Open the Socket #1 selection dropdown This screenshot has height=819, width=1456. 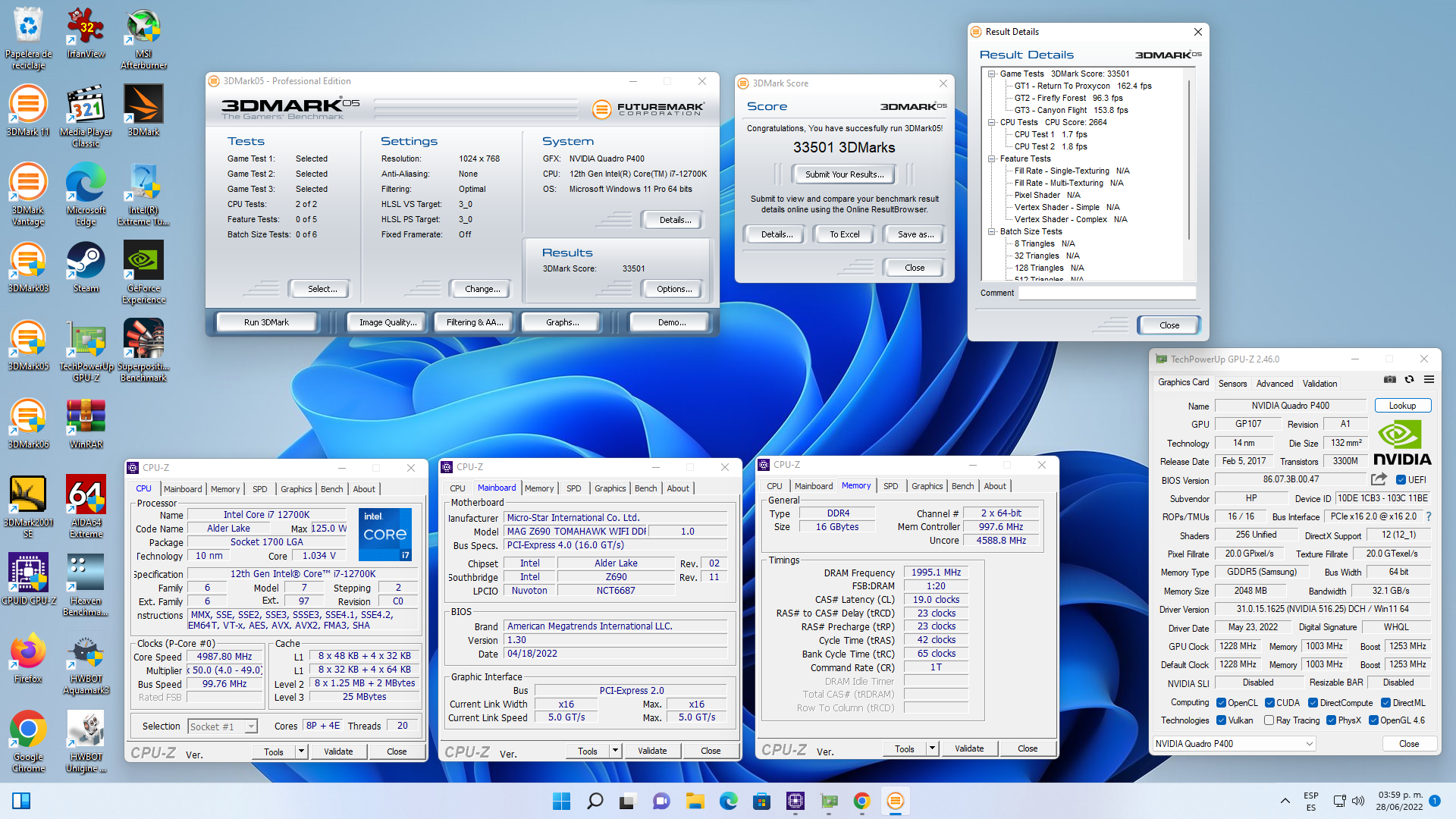[223, 726]
